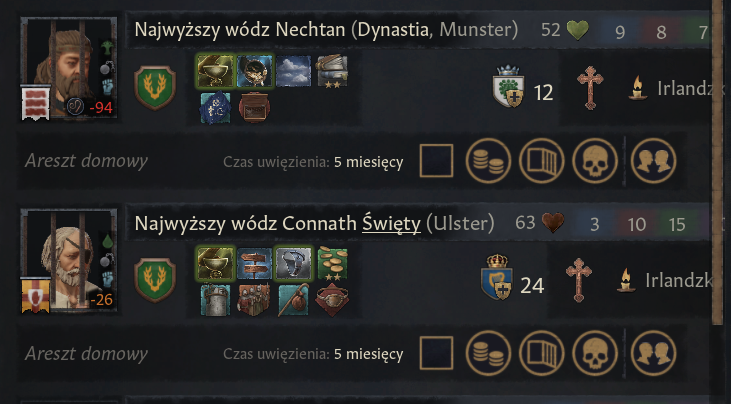The width and height of the screenshot is (731, 404).
Task: Click the name Najwyższy wódz Nechtan
Action: pyautogui.click(x=240, y=30)
